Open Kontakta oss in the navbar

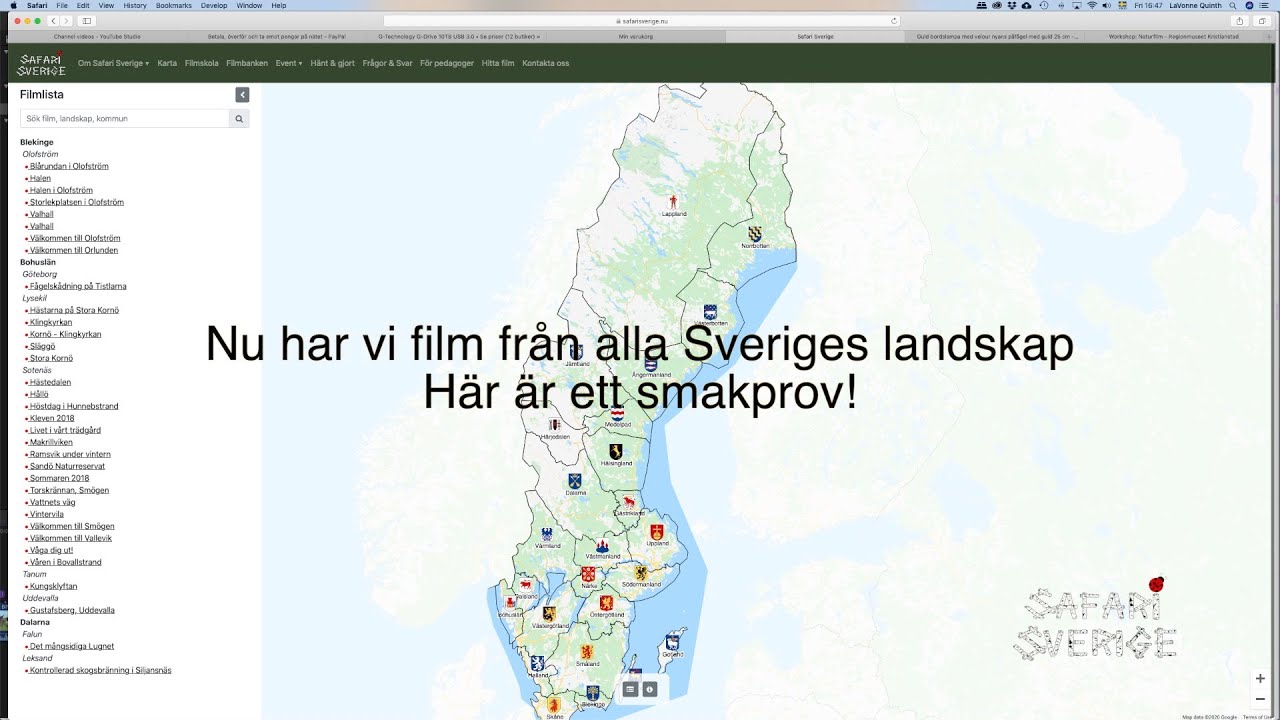point(546,63)
